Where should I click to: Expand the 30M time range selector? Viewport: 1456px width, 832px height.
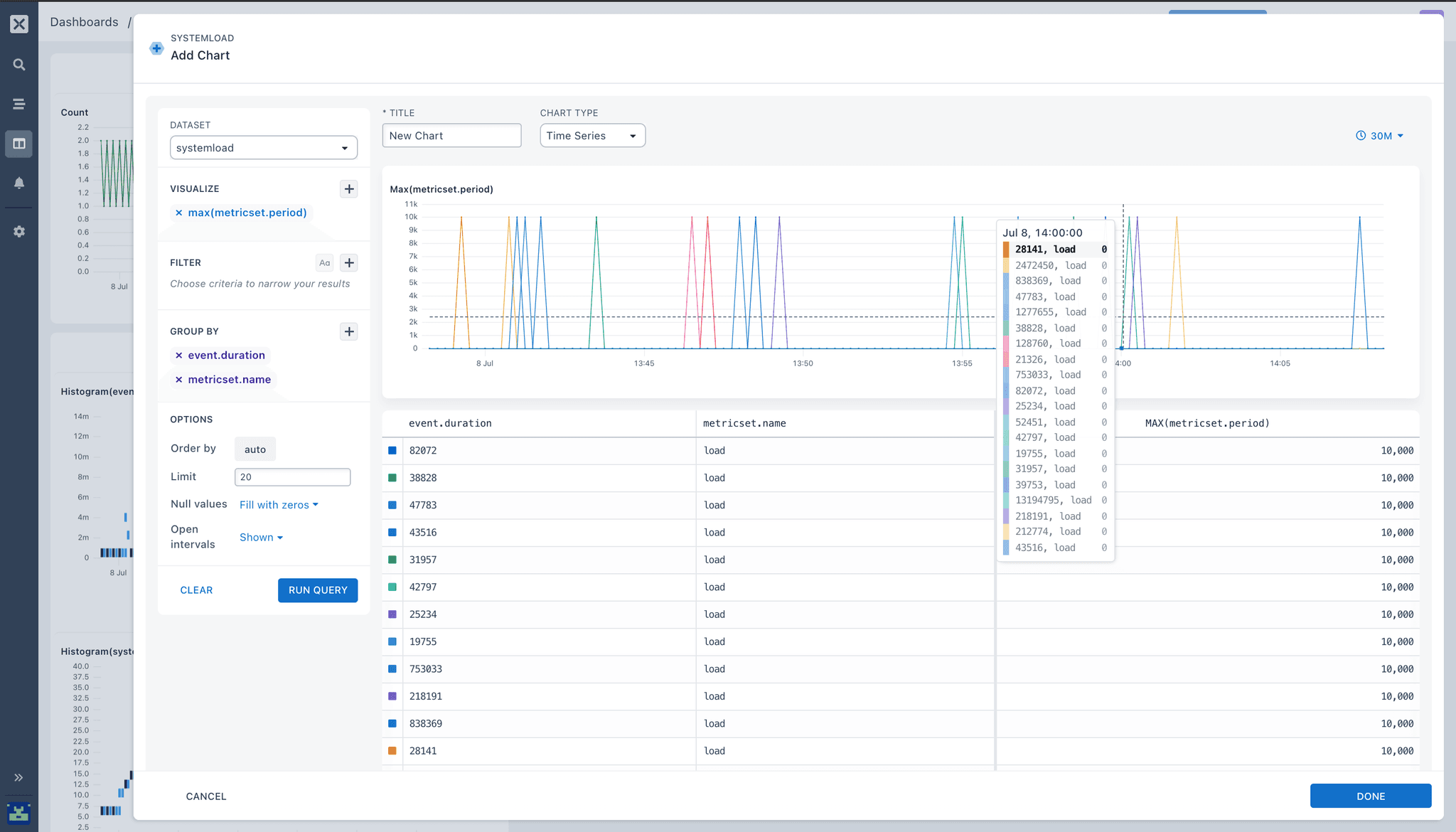coord(1379,135)
